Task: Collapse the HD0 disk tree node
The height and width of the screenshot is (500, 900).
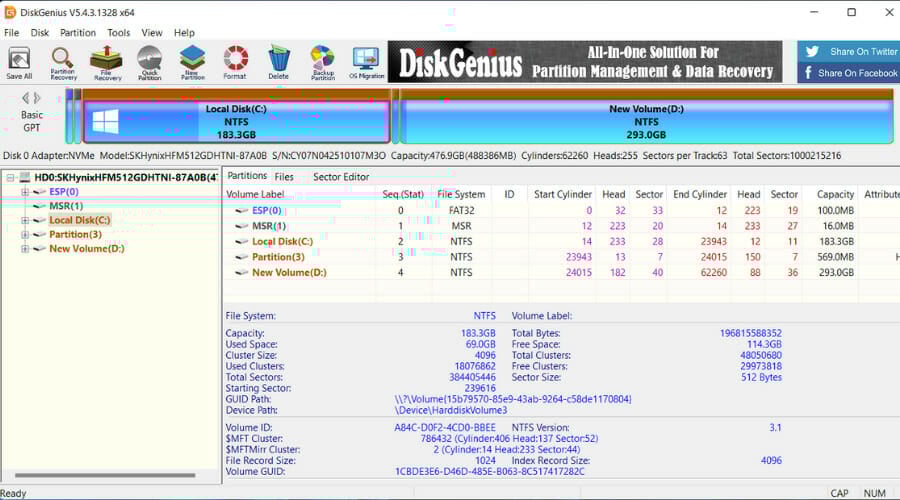Action: [x=10, y=178]
